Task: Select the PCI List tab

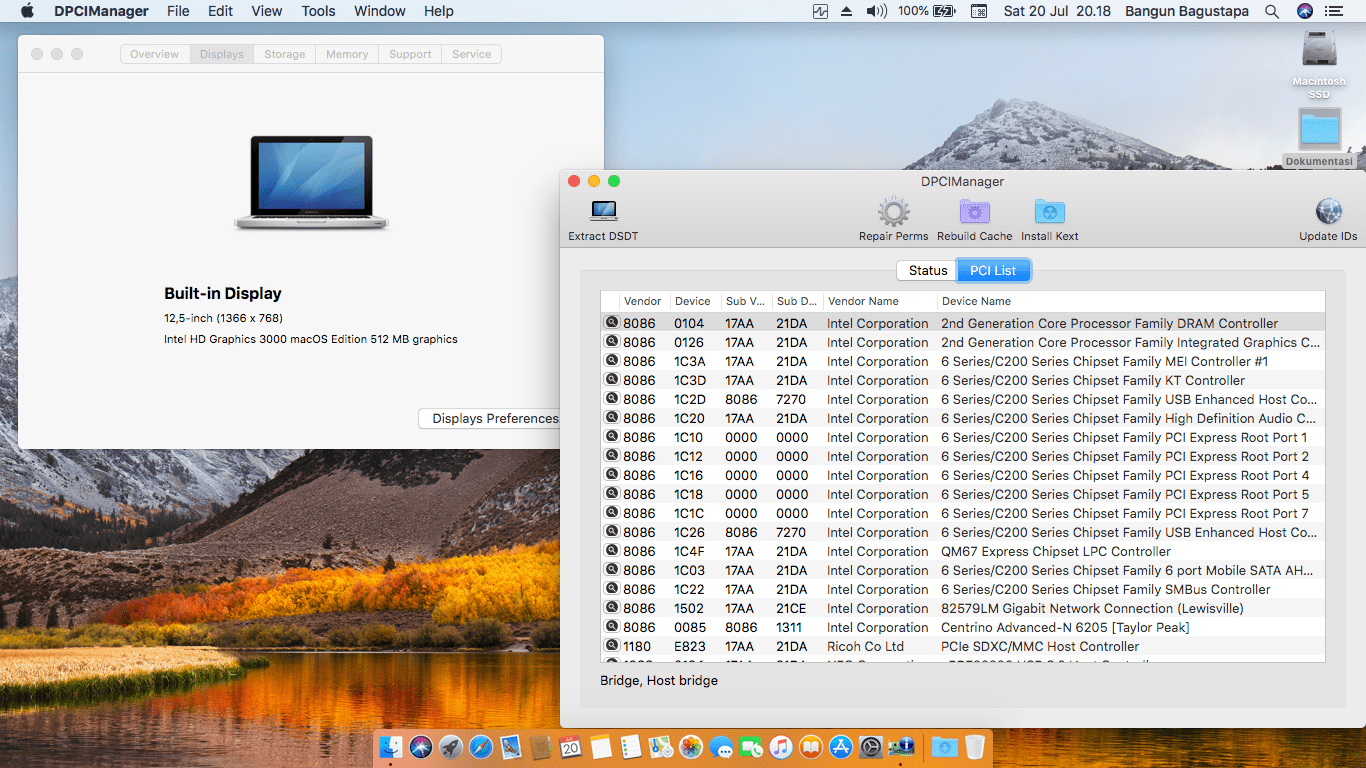Action: [x=993, y=271]
